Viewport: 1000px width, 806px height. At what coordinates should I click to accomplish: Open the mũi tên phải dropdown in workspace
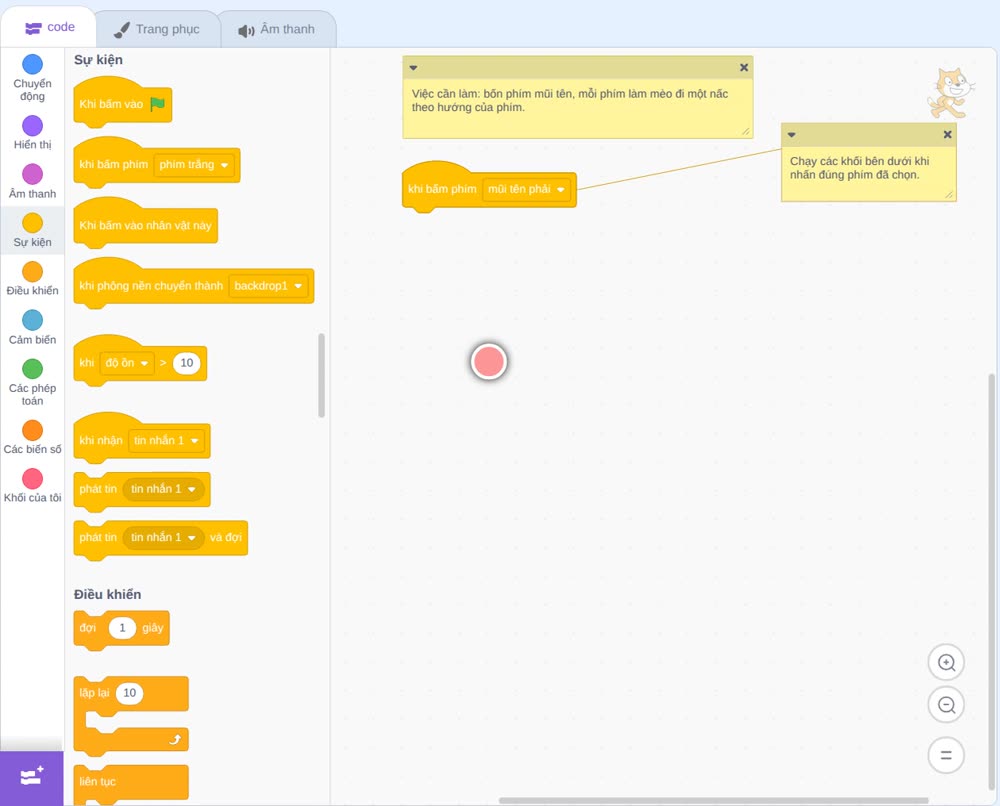[526, 189]
